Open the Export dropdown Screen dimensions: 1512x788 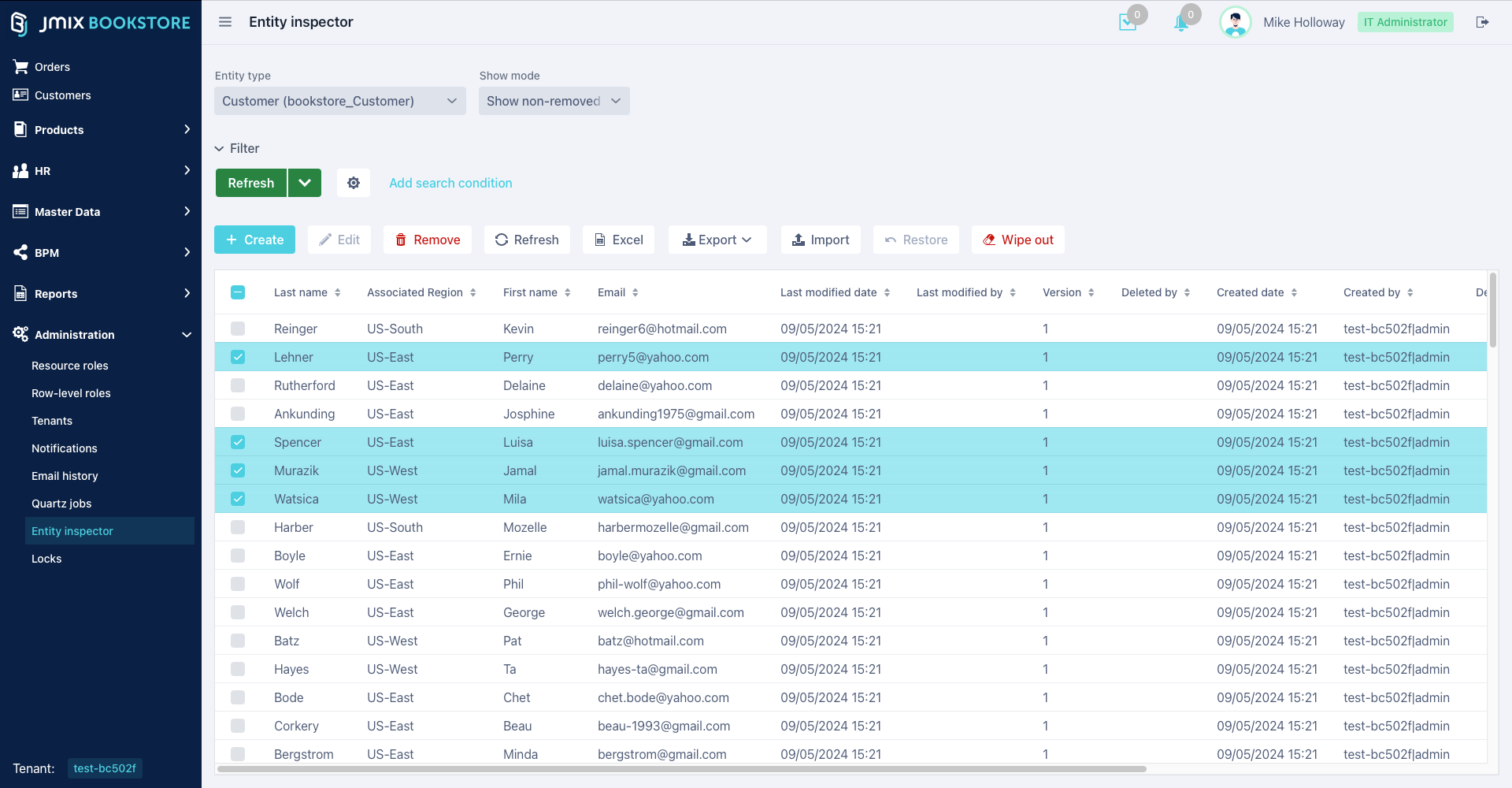pos(717,240)
